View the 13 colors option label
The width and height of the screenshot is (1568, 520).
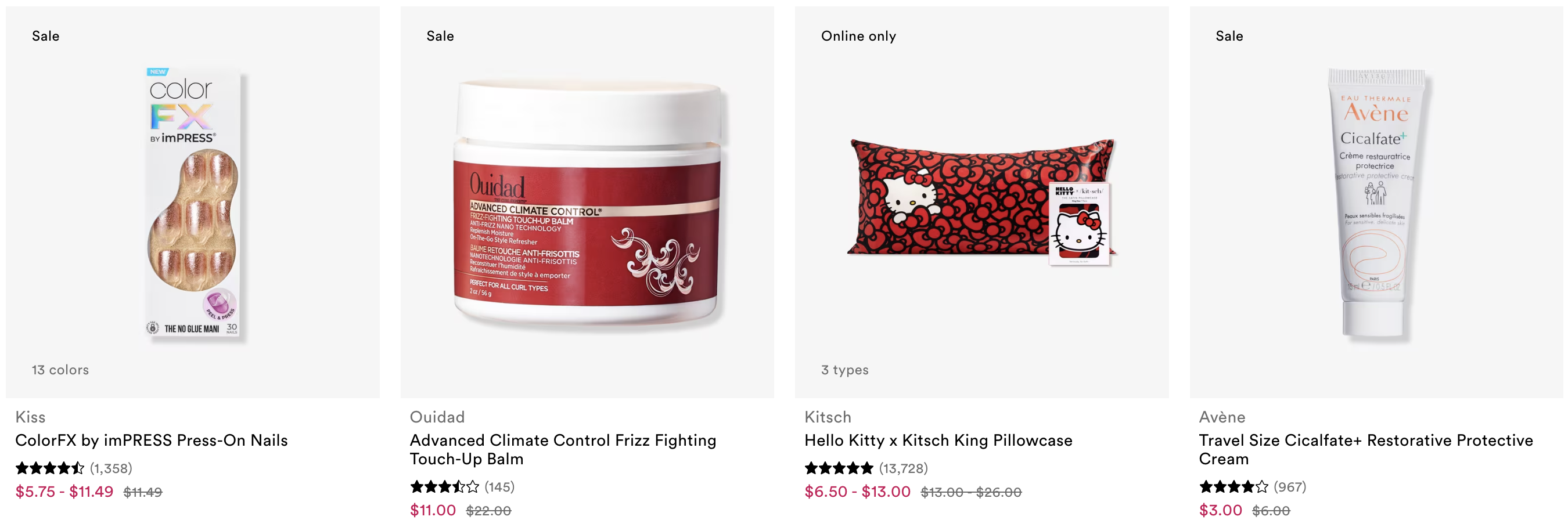coord(60,370)
